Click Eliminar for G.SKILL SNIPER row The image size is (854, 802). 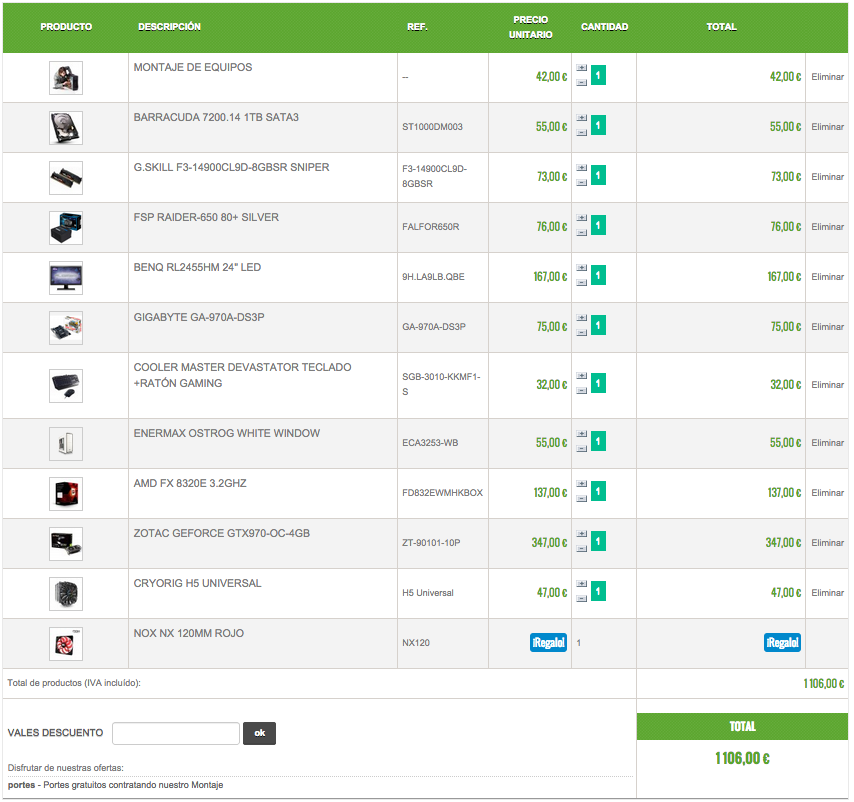(x=827, y=177)
